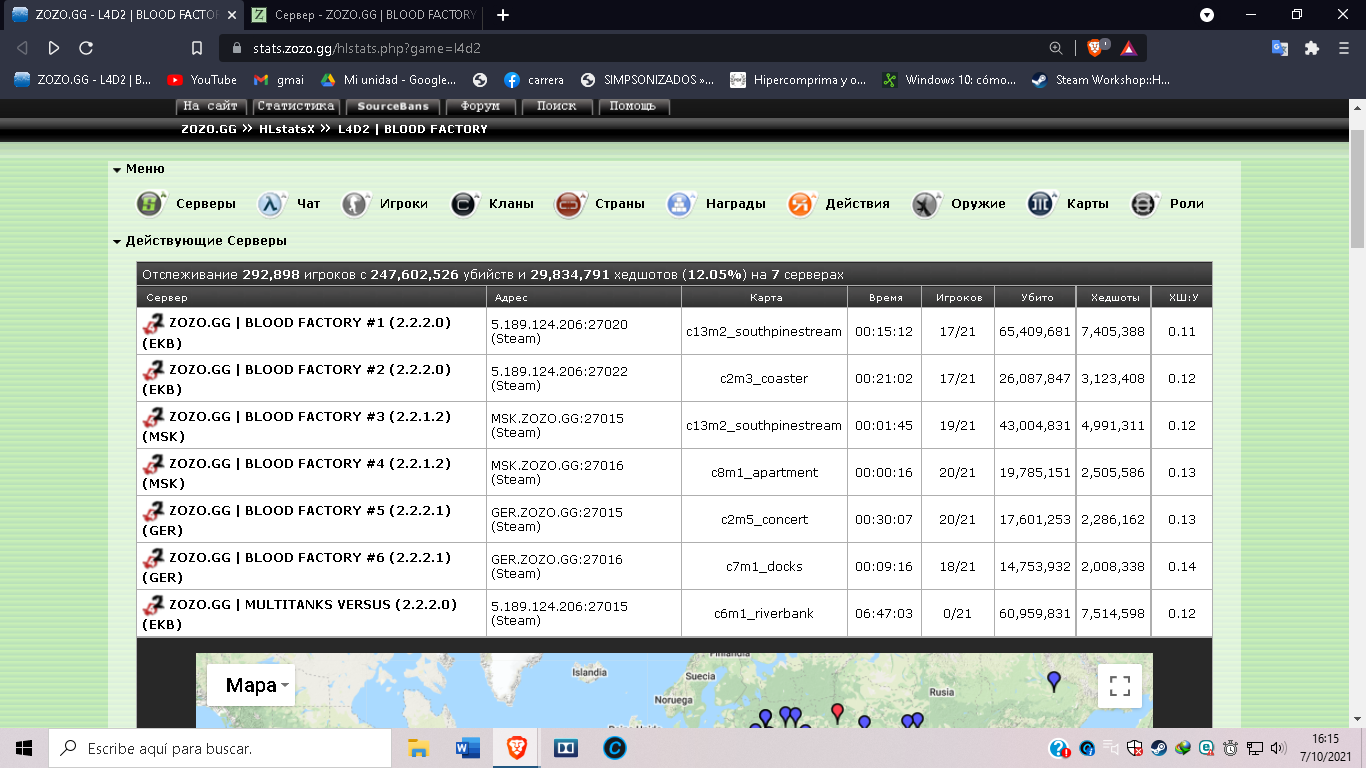Click the game icon beside MULTITANKS VERSUS server
1366x768 pixels.
pos(153,606)
